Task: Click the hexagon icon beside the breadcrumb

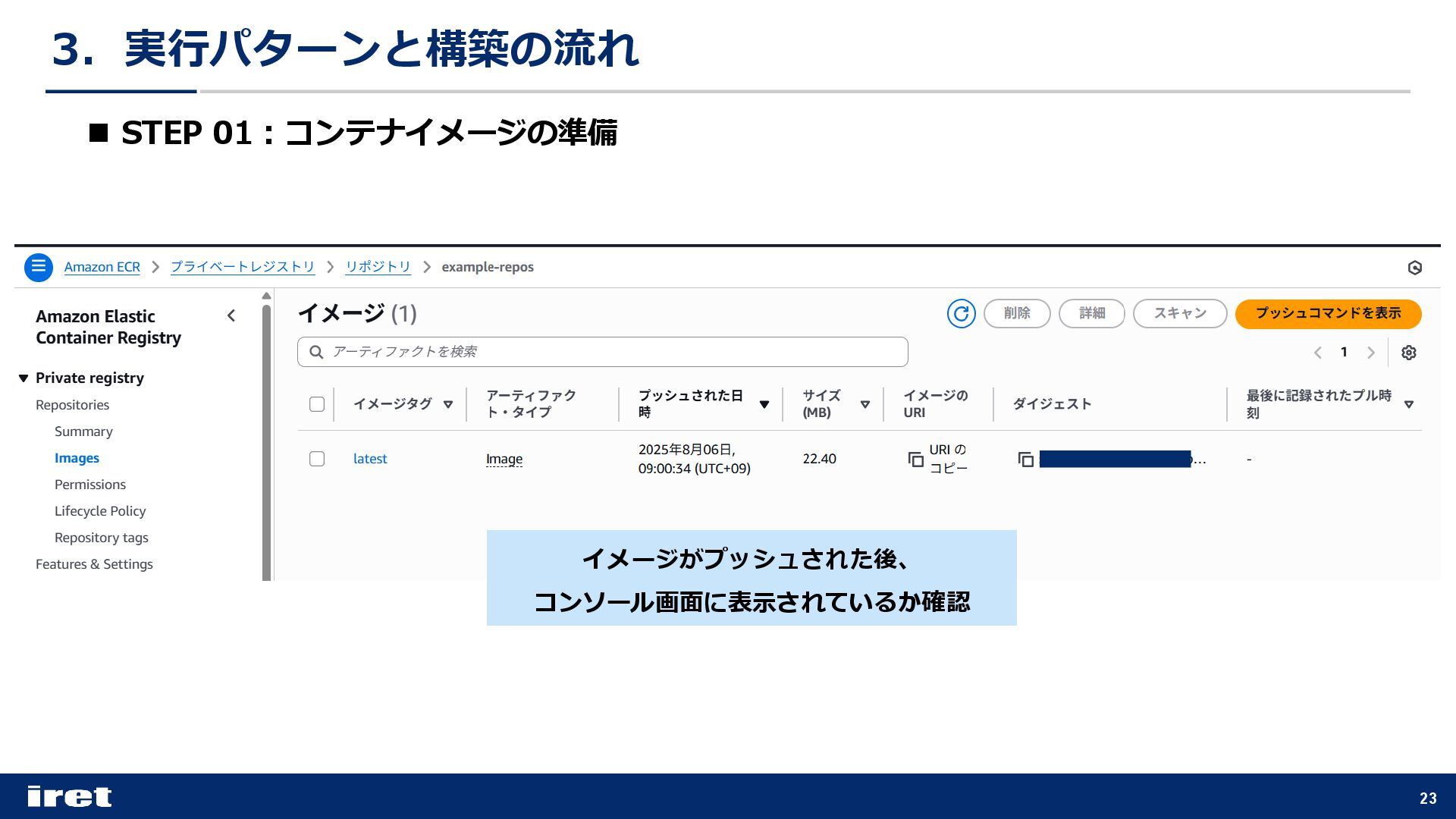Action: [x=1415, y=268]
